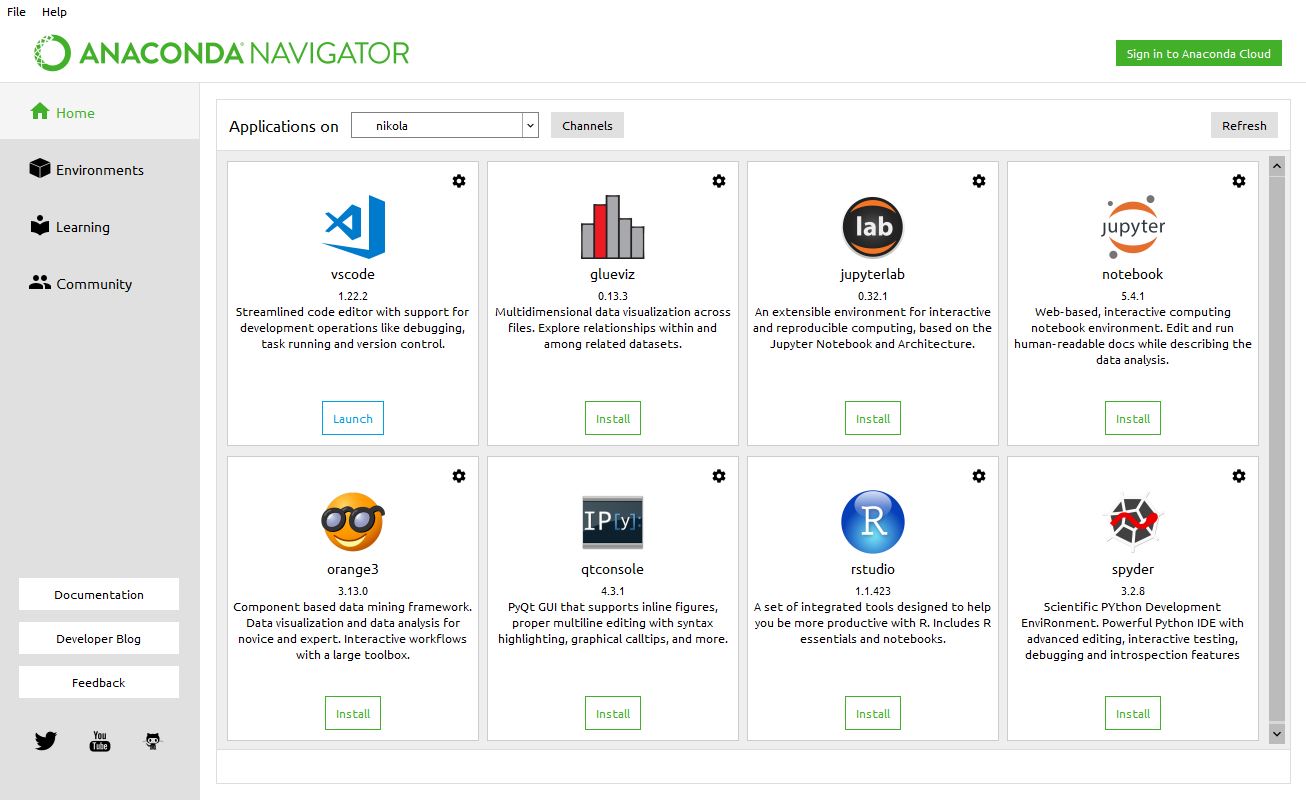Click the rstudio version 1.1.423 text
Screen dimensions: 1306x800
click(x=873, y=590)
